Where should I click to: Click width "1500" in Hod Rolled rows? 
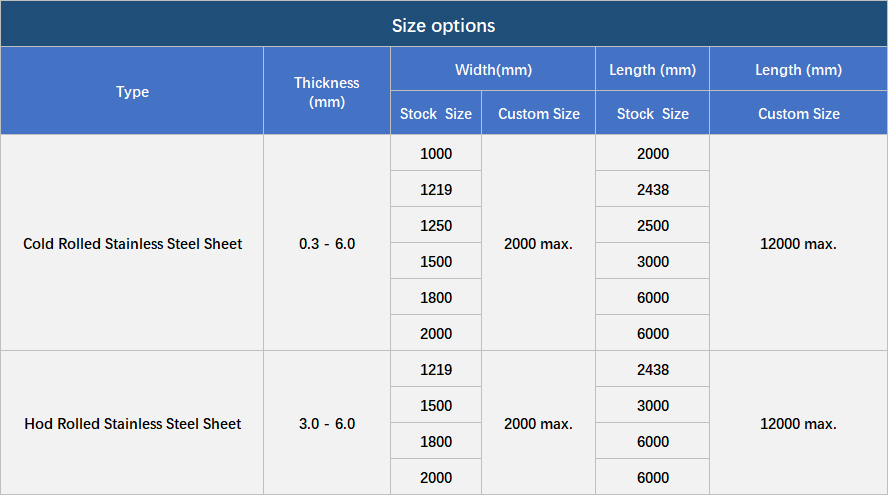[436, 406]
